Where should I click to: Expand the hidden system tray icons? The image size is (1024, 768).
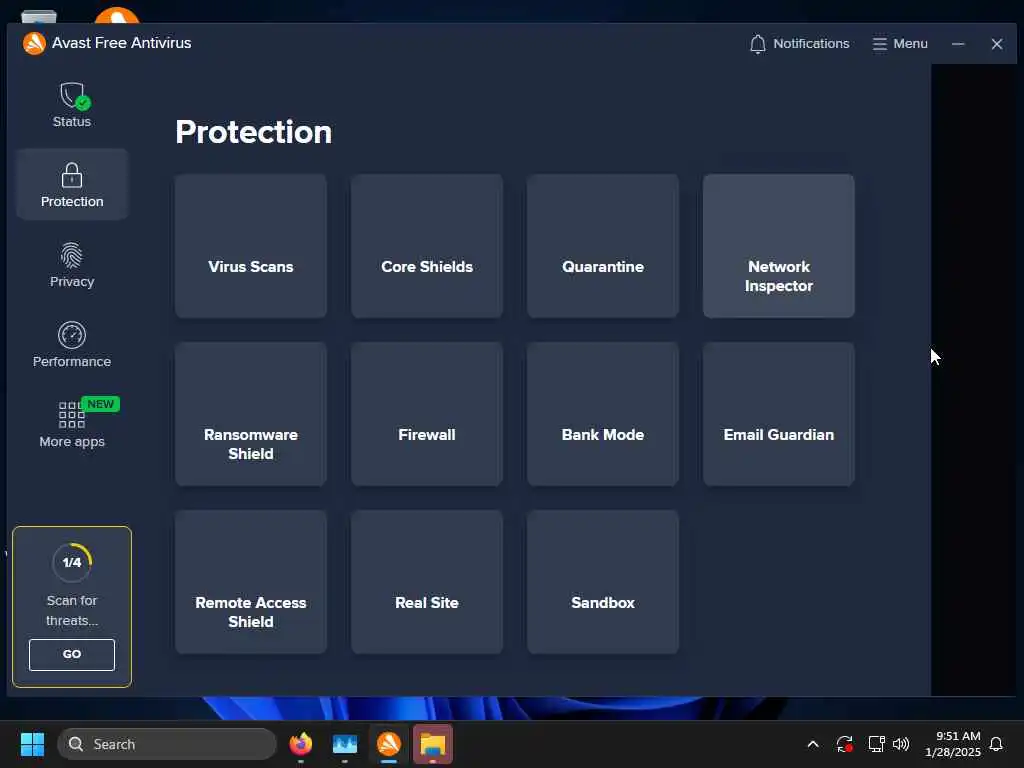tap(813, 744)
